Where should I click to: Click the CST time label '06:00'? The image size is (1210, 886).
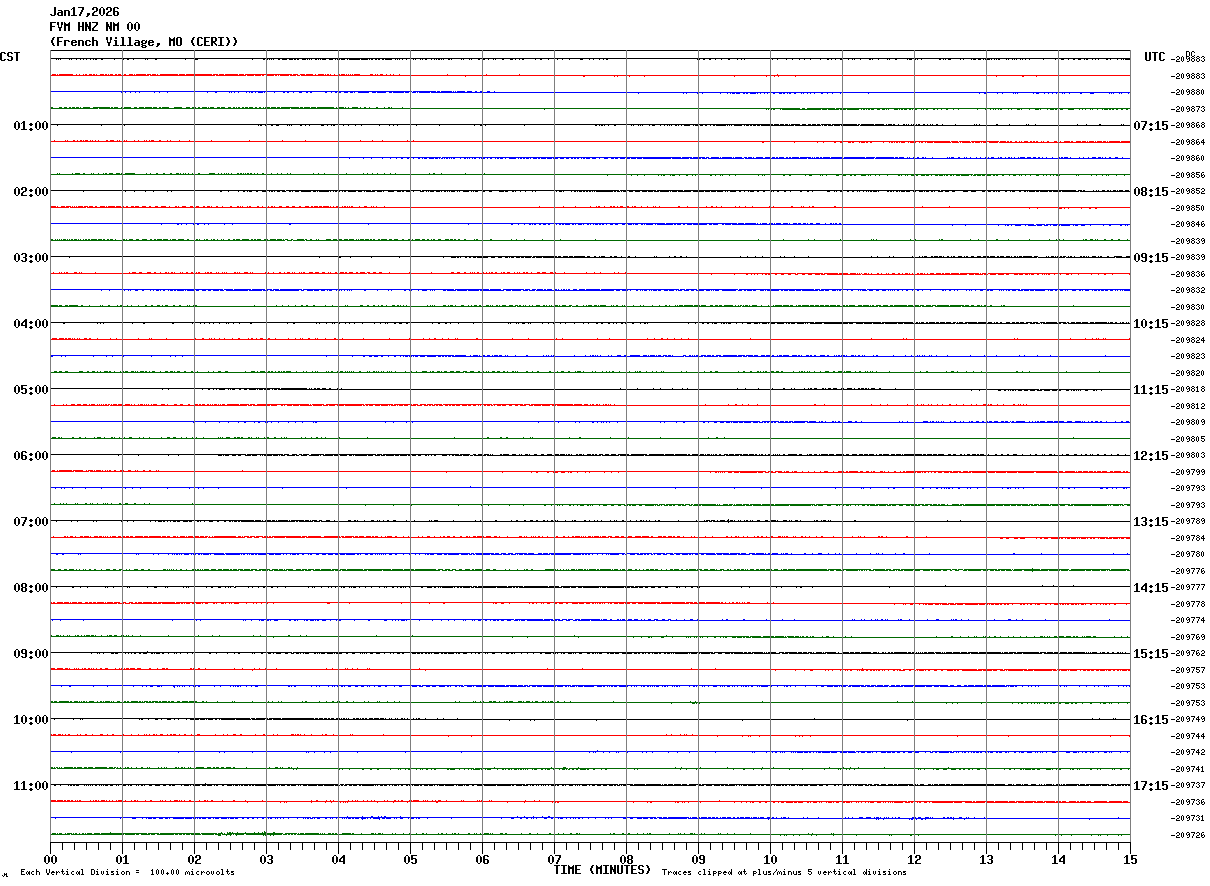pyautogui.click(x=30, y=455)
